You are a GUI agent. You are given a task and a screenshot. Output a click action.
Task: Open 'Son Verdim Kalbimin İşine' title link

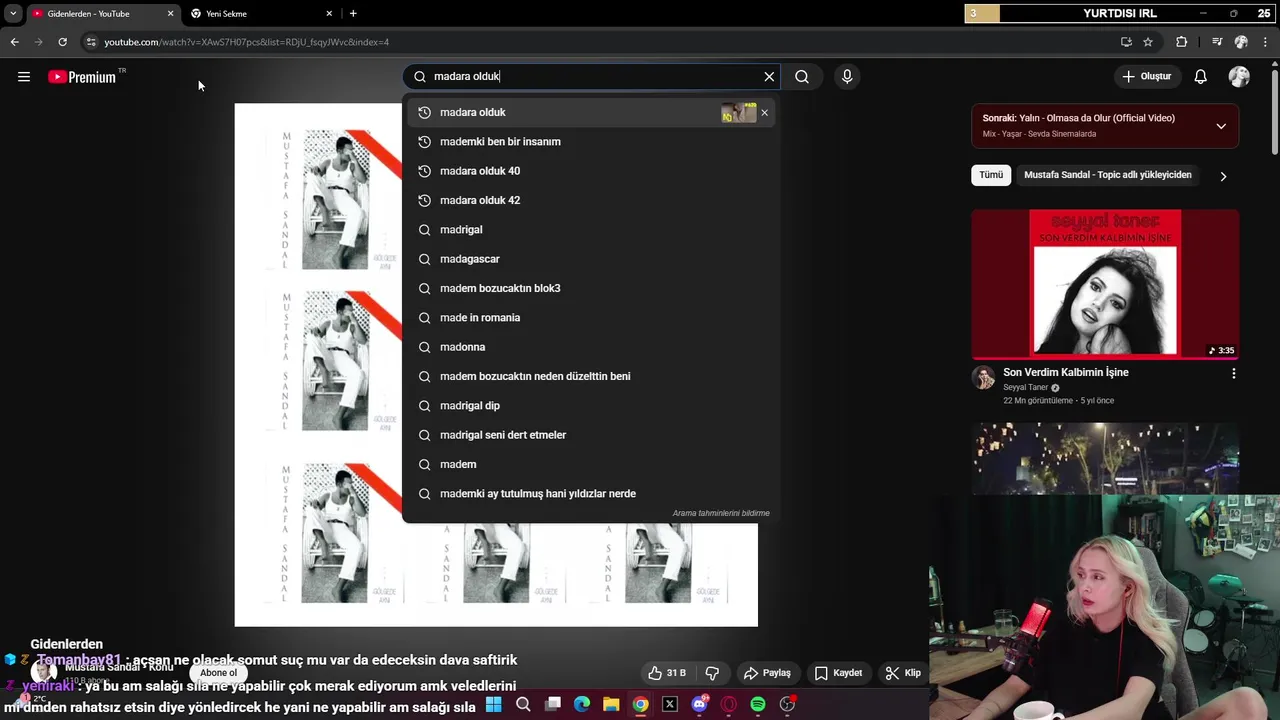click(x=1066, y=372)
